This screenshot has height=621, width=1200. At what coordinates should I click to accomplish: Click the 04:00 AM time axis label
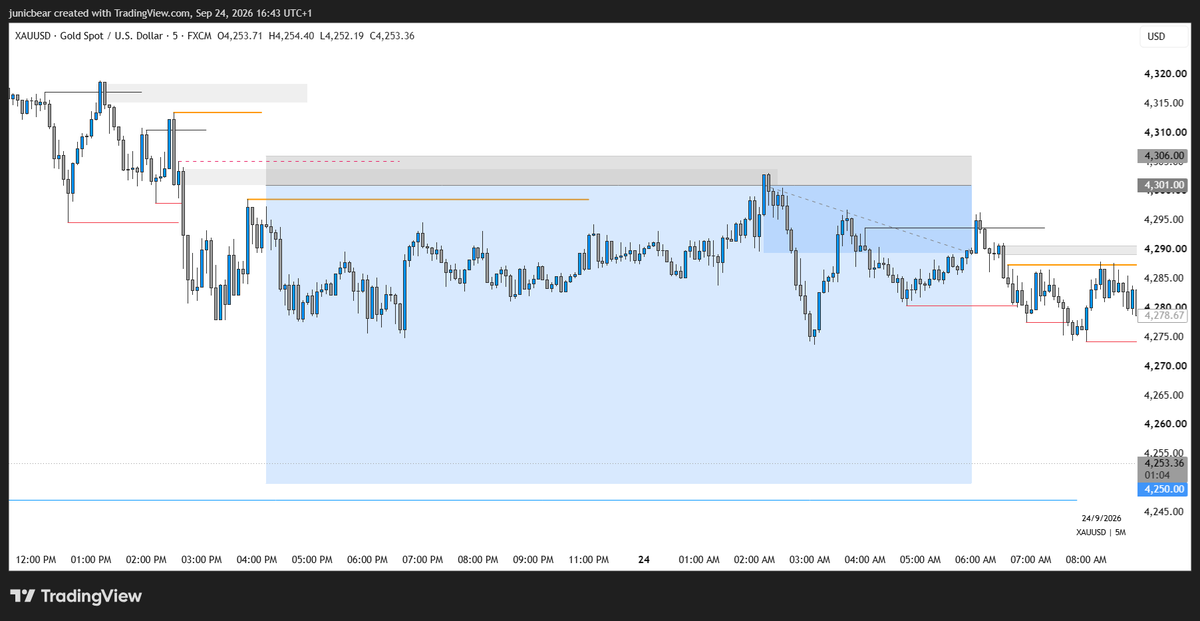point(864,560)
